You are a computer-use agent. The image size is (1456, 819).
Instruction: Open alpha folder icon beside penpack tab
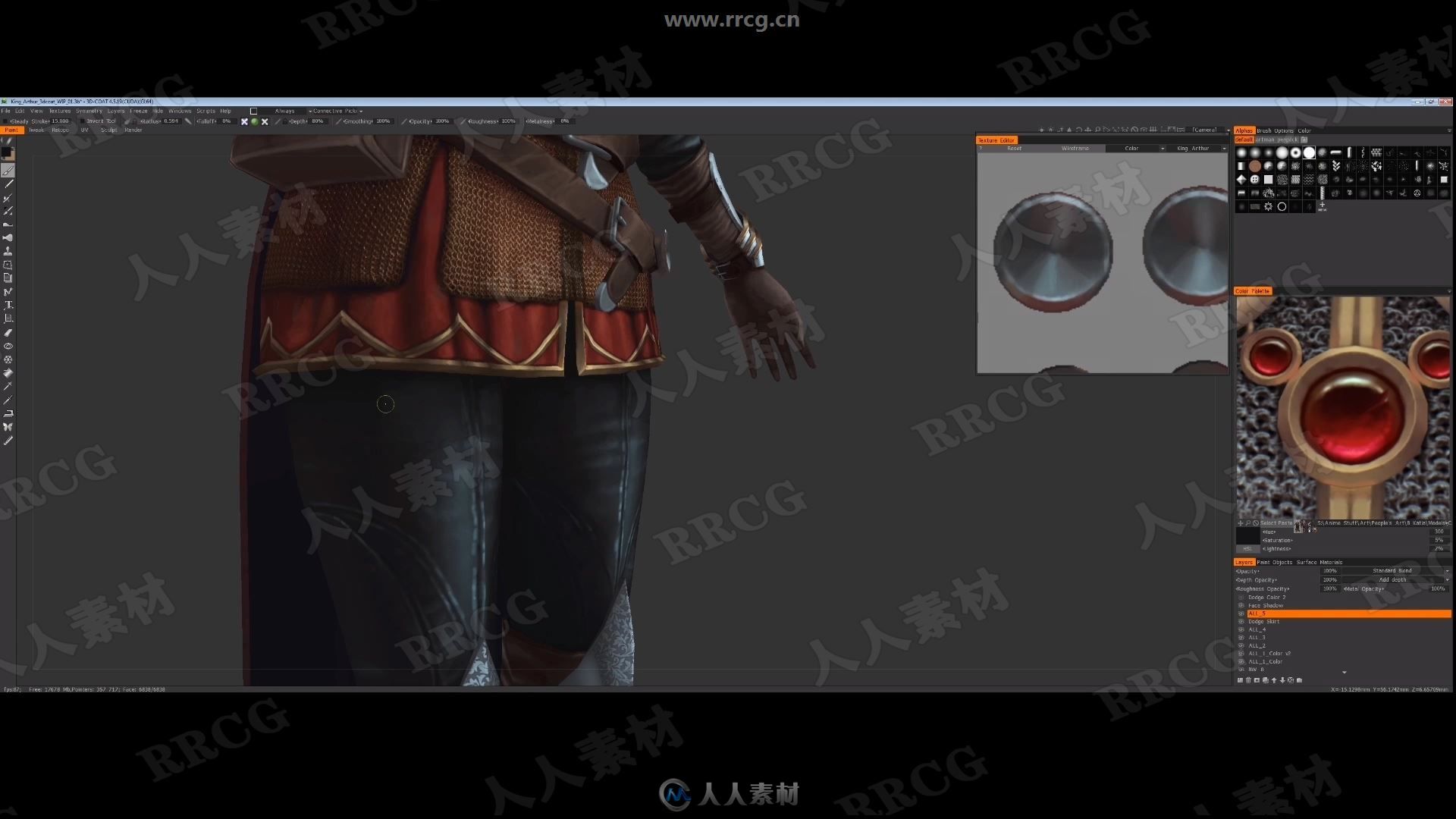point(1304,140)
